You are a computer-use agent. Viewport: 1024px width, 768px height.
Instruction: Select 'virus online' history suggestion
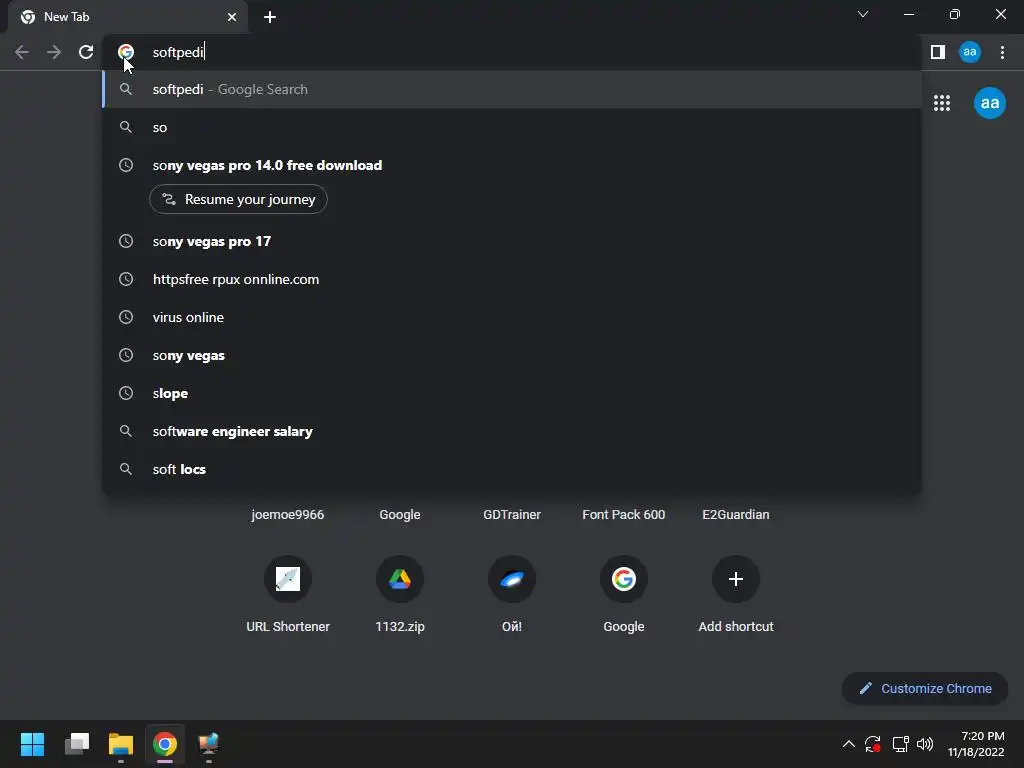[512, 317]
